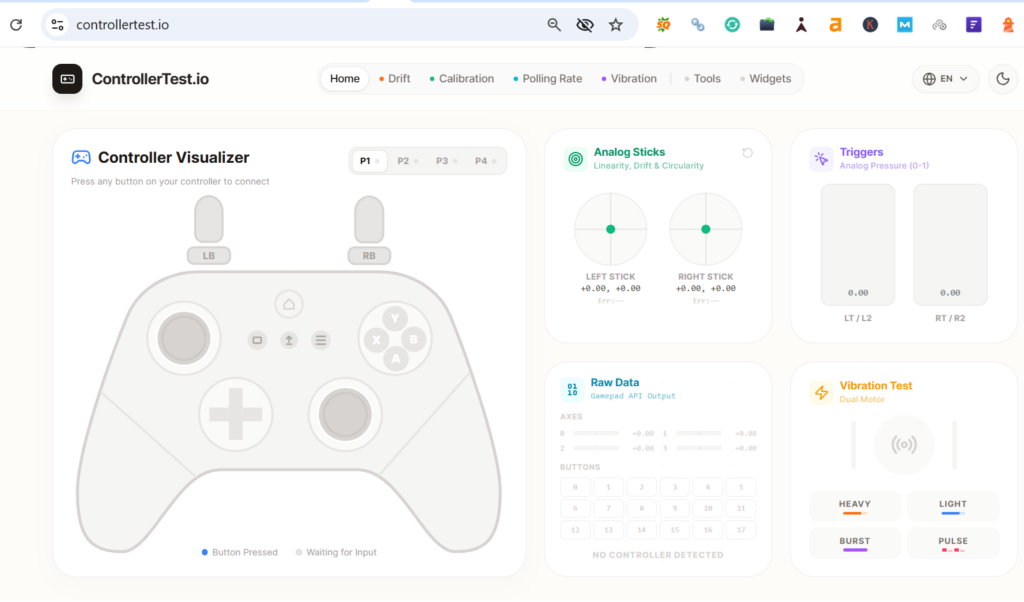This screenshot has width=1024, height=602.
Task: Click the view button left of share
Action: [x=257, y=340]
